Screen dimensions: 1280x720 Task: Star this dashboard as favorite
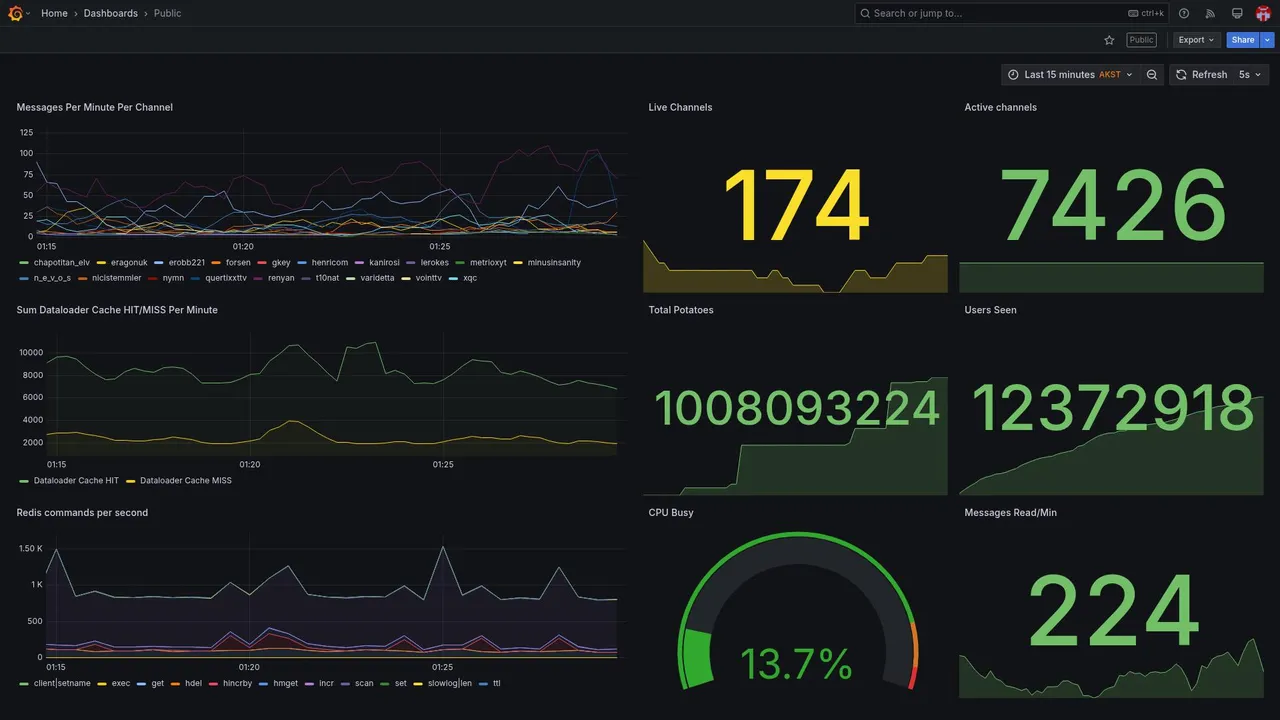[1109, 40]
